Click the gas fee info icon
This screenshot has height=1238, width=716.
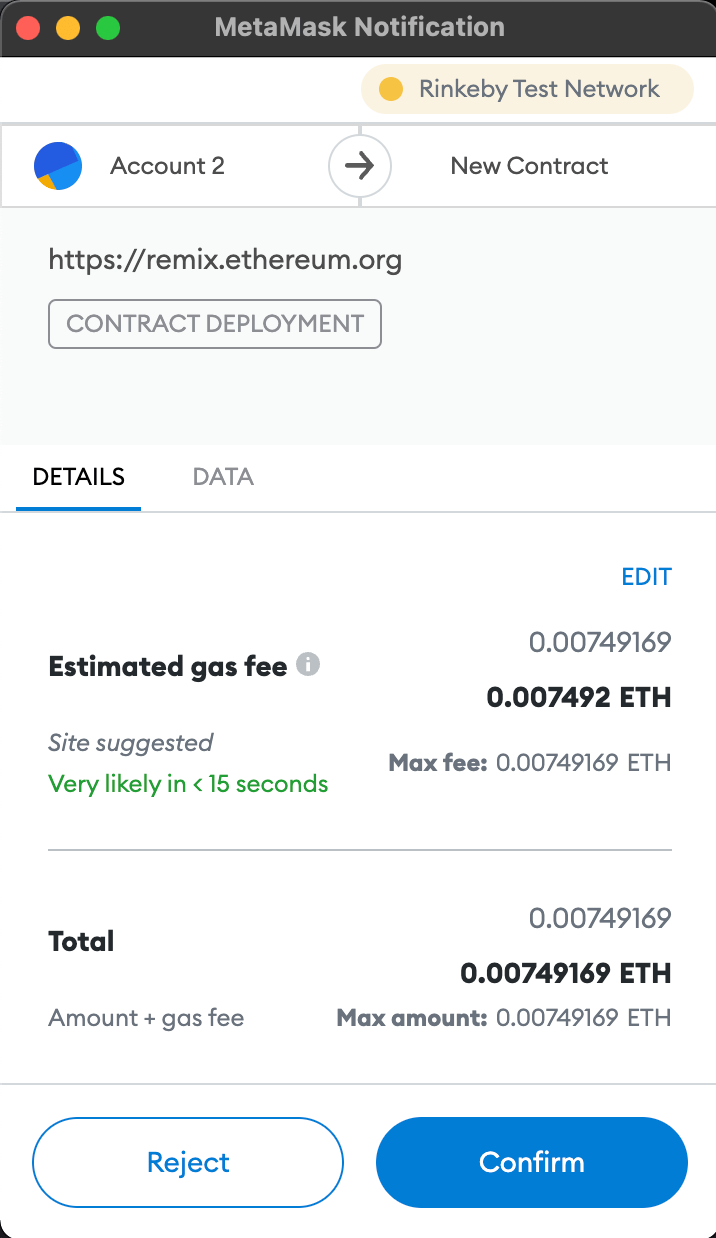tap(308, 664)
